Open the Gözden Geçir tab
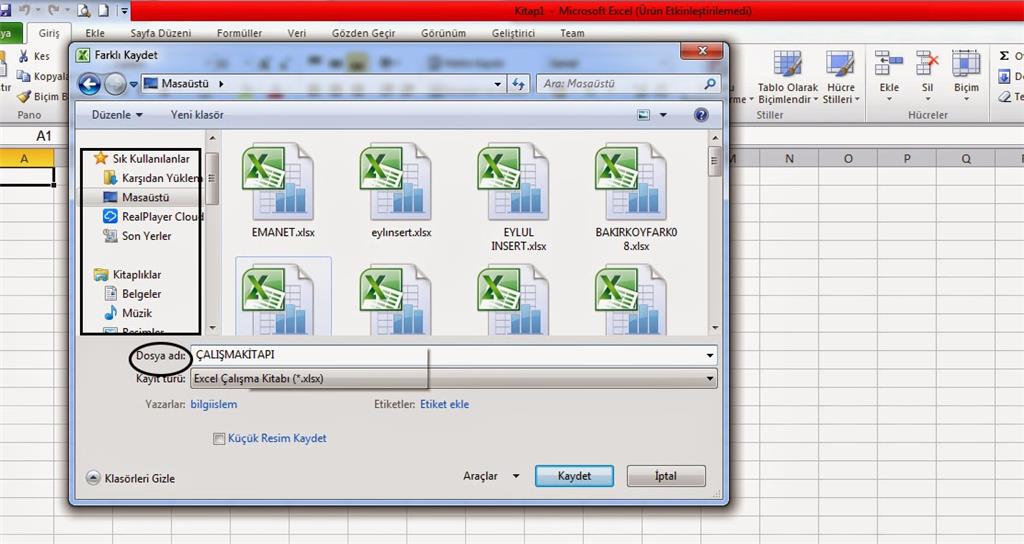This screenshot has width=1024, height=544. click(363, 33)
